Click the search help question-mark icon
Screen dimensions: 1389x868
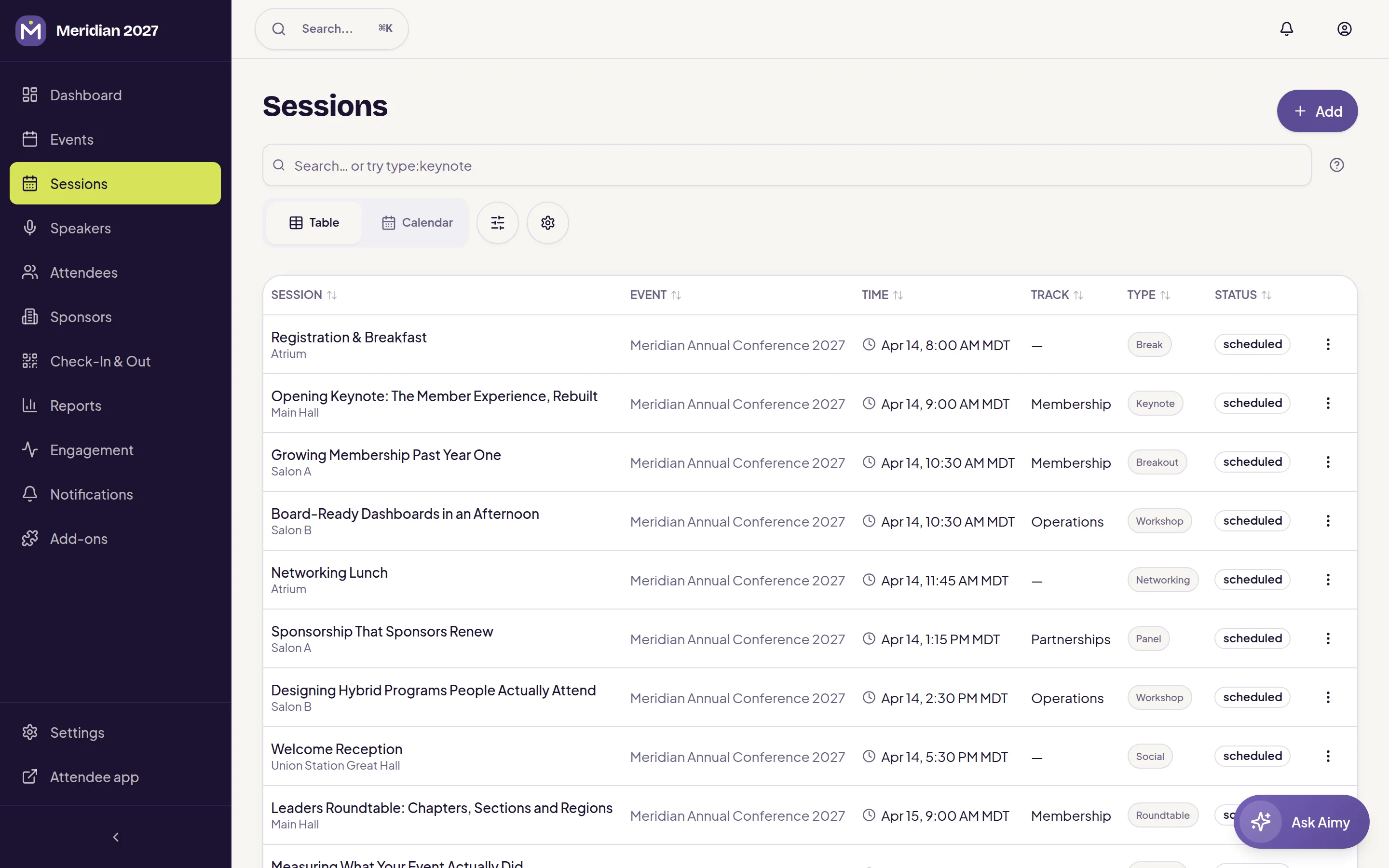(1337, 165)
